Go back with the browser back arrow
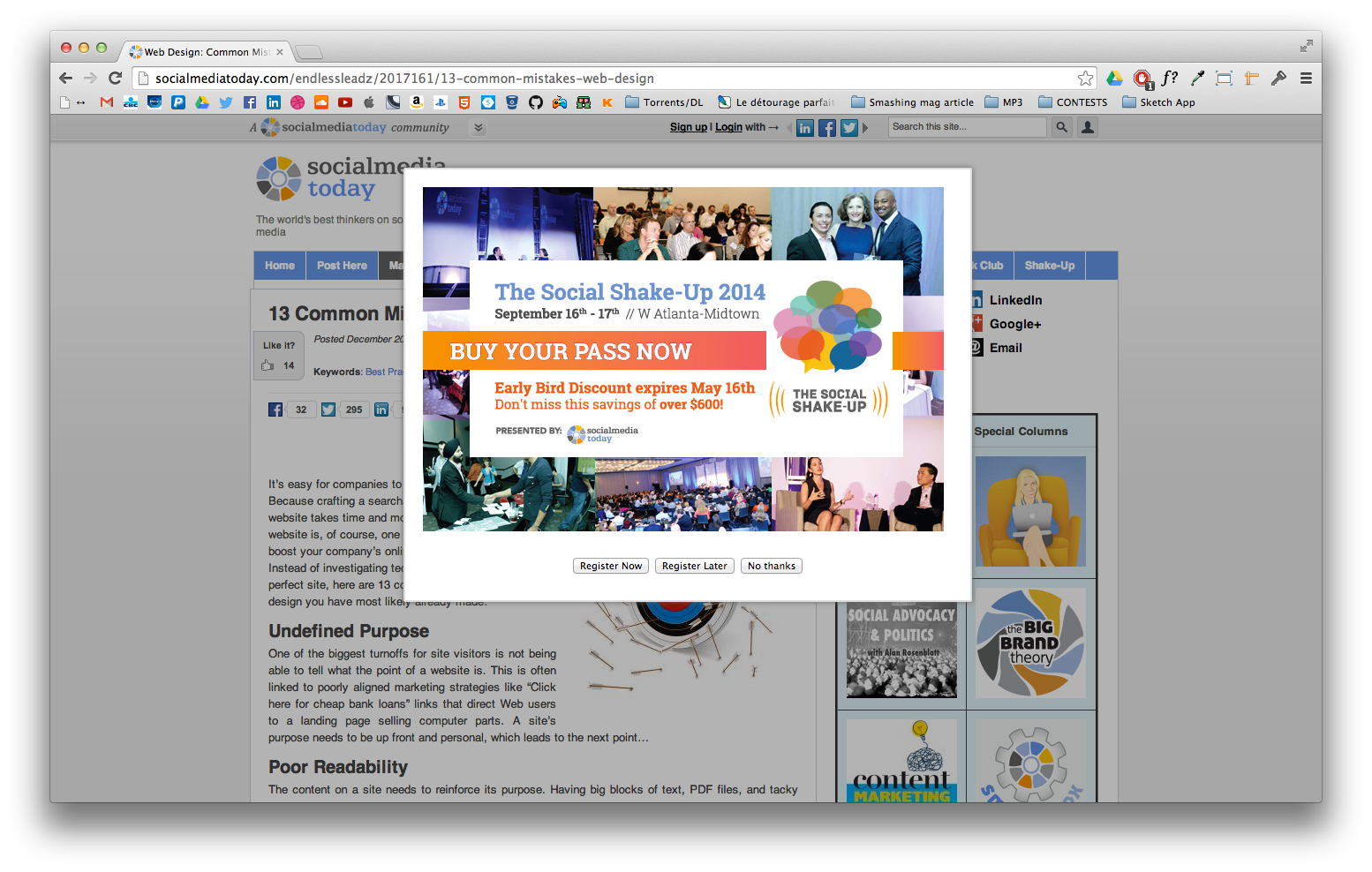Image resolution: width=1372 pixels, height=872 pixels. (65, 79)
